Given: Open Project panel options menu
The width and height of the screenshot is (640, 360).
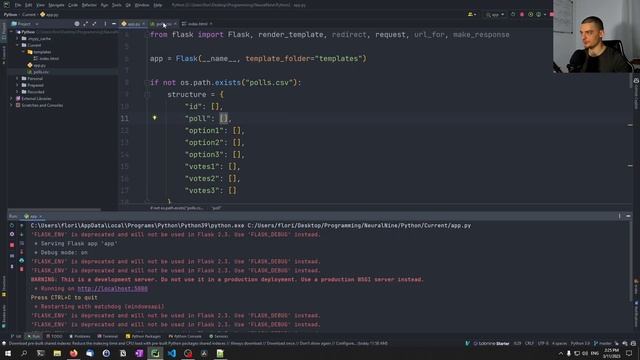Looking at the screenshot, I should (105, 24).
